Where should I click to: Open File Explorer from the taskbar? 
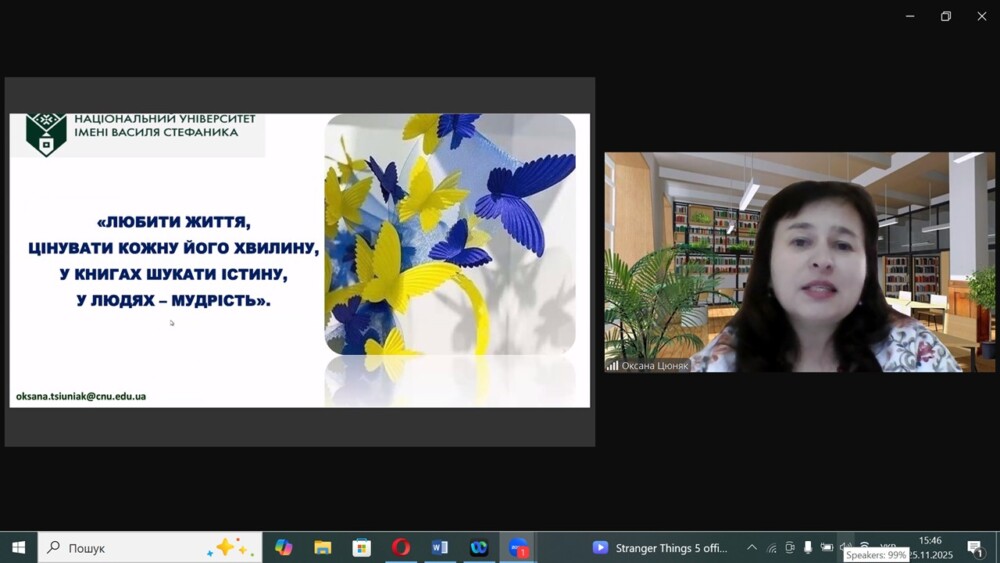pyautogui.click(x=323, y=547)
